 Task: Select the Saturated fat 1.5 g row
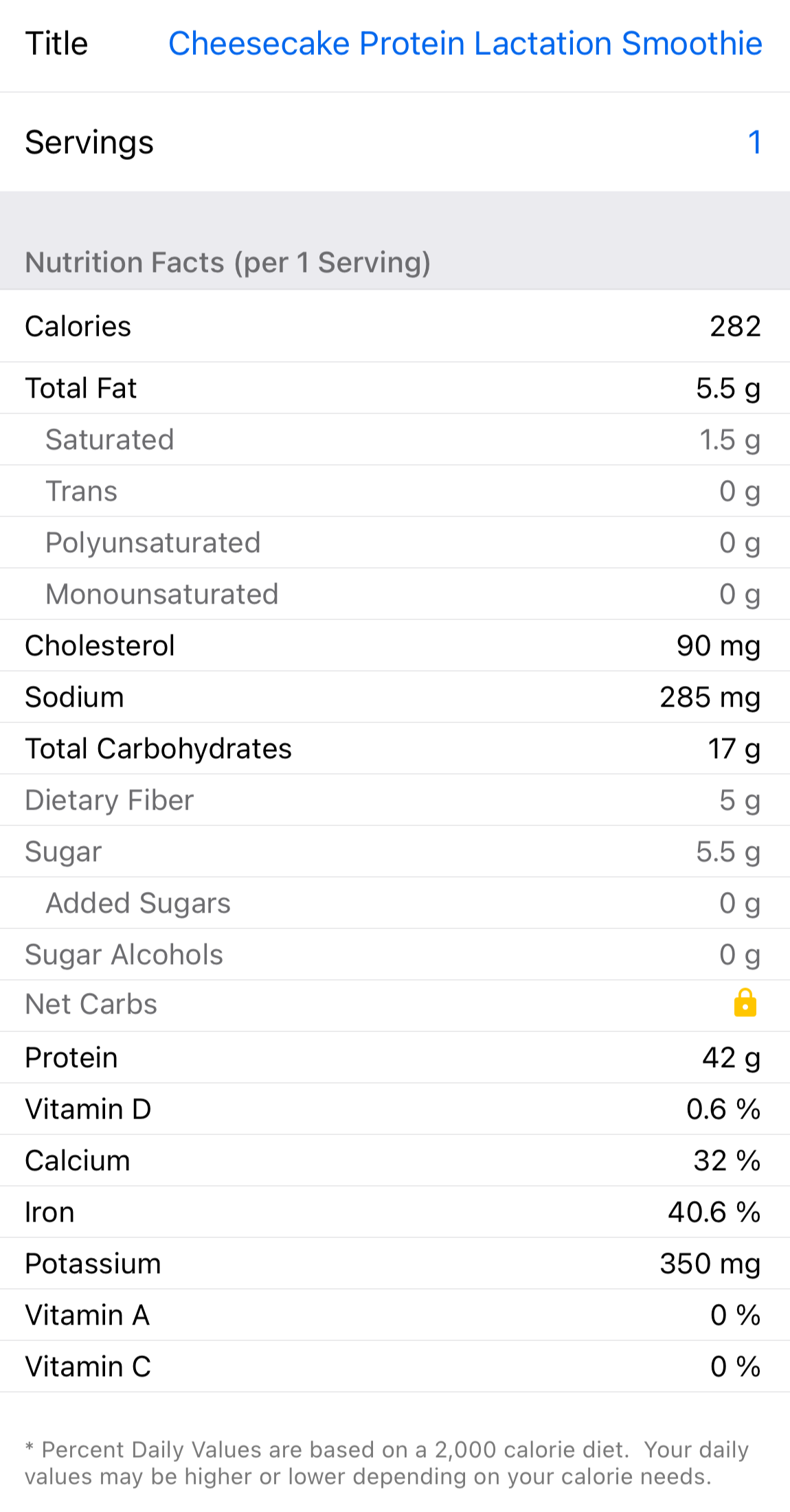point(394,439)
